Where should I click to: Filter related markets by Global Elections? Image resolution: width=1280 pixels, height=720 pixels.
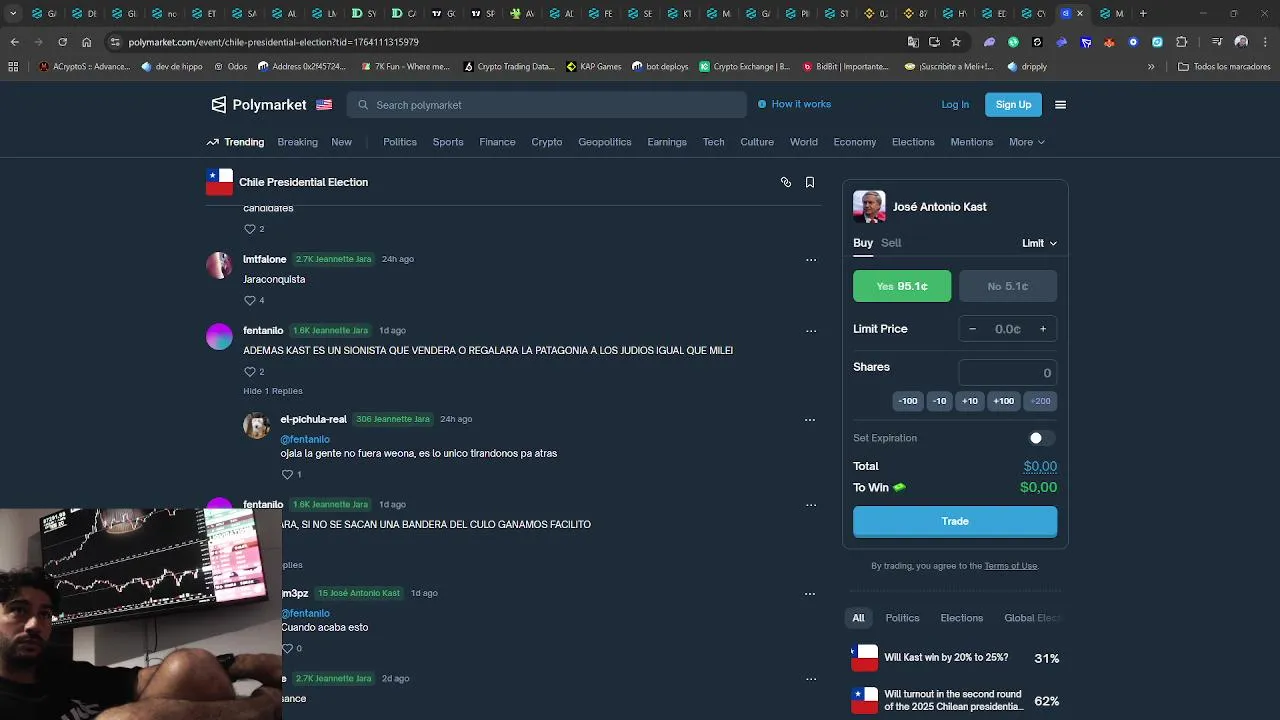pyautogui.click(x=1031, y=618)
